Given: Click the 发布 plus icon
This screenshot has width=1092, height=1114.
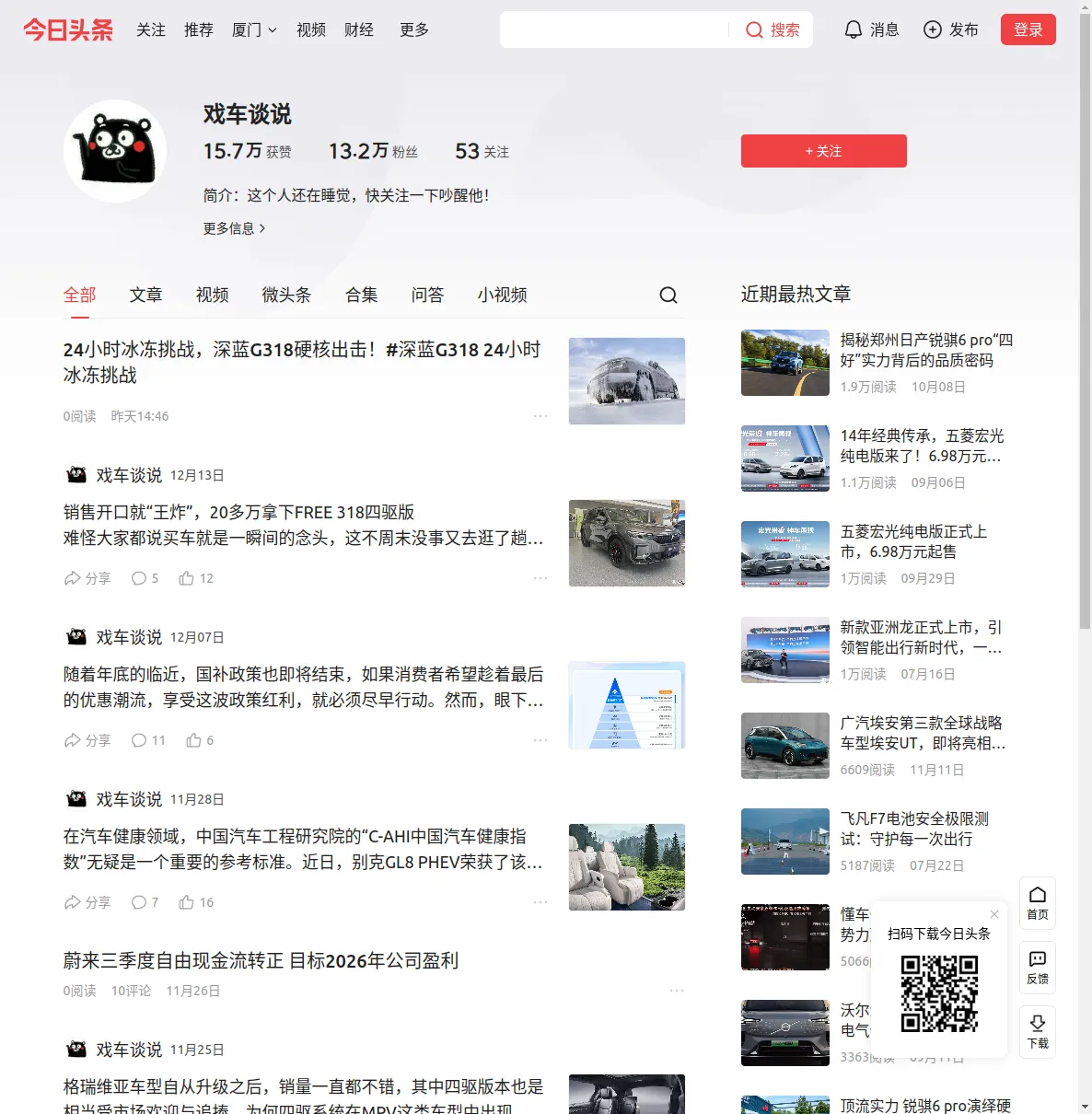Looking at the screenshot, I should click(x=933, y=30).
